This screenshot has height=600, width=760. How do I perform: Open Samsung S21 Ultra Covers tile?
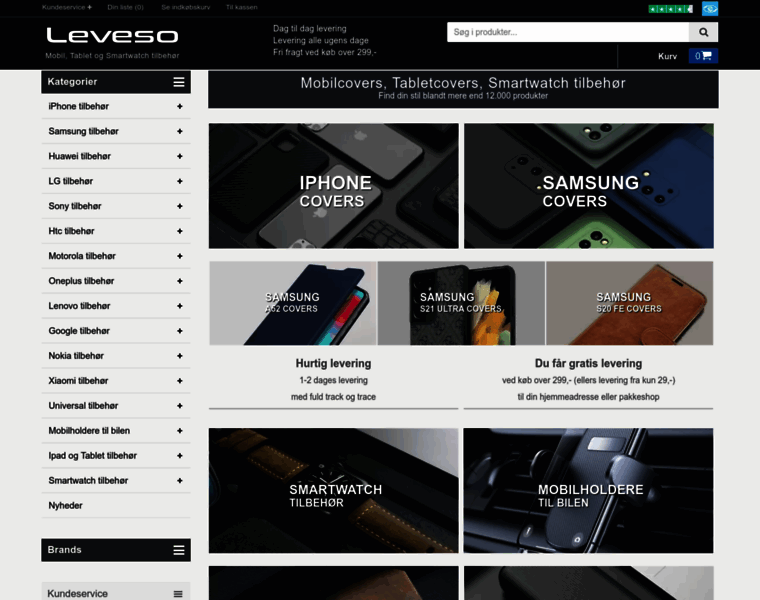point(461,303)
